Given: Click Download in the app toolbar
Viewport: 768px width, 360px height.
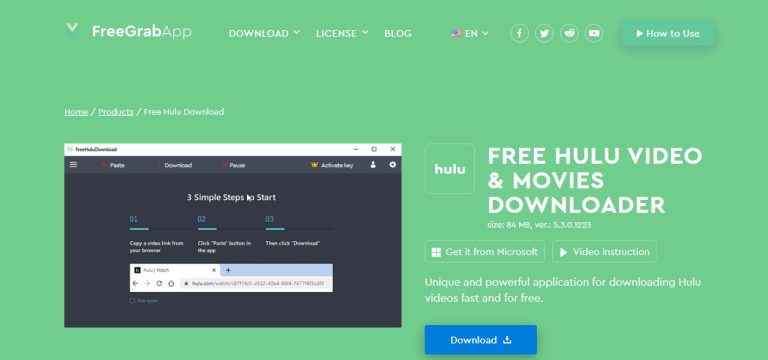Looking at the screenshot, I should 174,165.
